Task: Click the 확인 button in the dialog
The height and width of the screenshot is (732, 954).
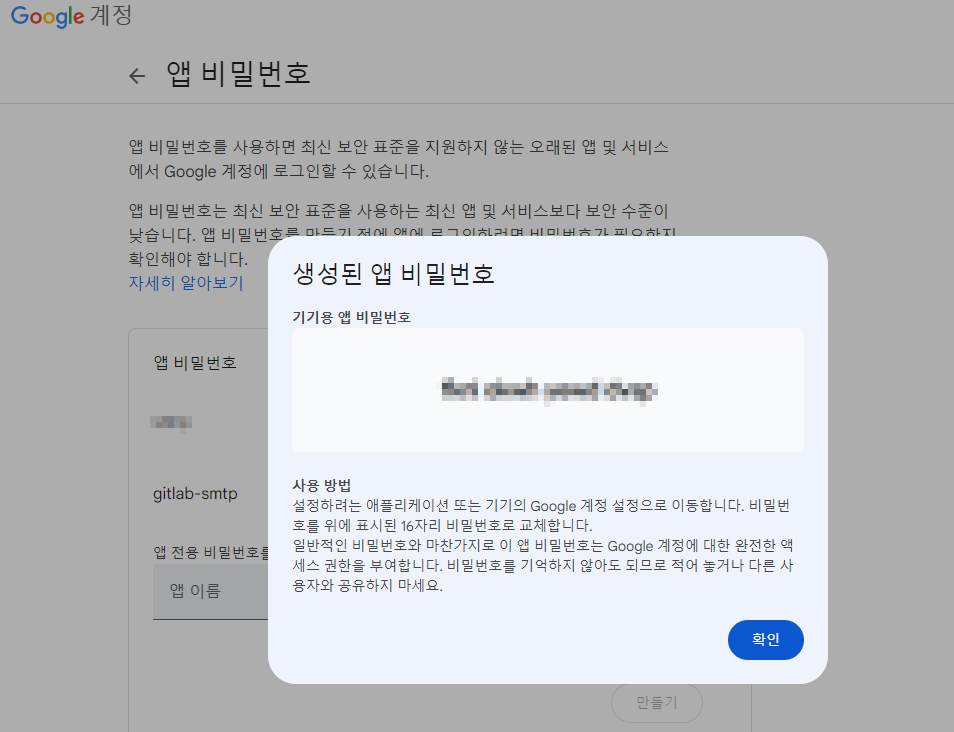Action: click(765, 640)
